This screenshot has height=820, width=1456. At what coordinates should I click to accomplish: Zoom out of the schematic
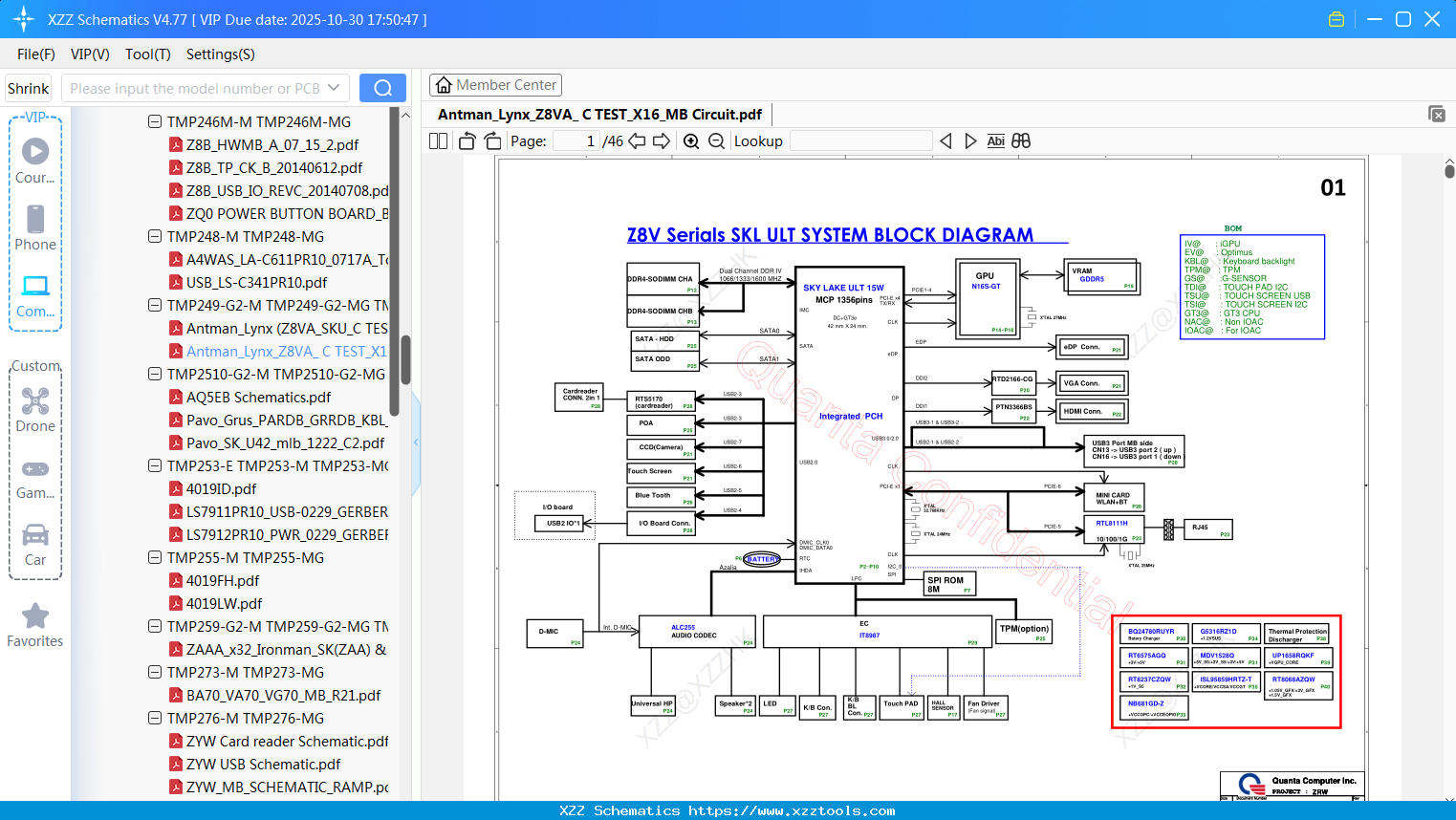(x=716, y=140)
